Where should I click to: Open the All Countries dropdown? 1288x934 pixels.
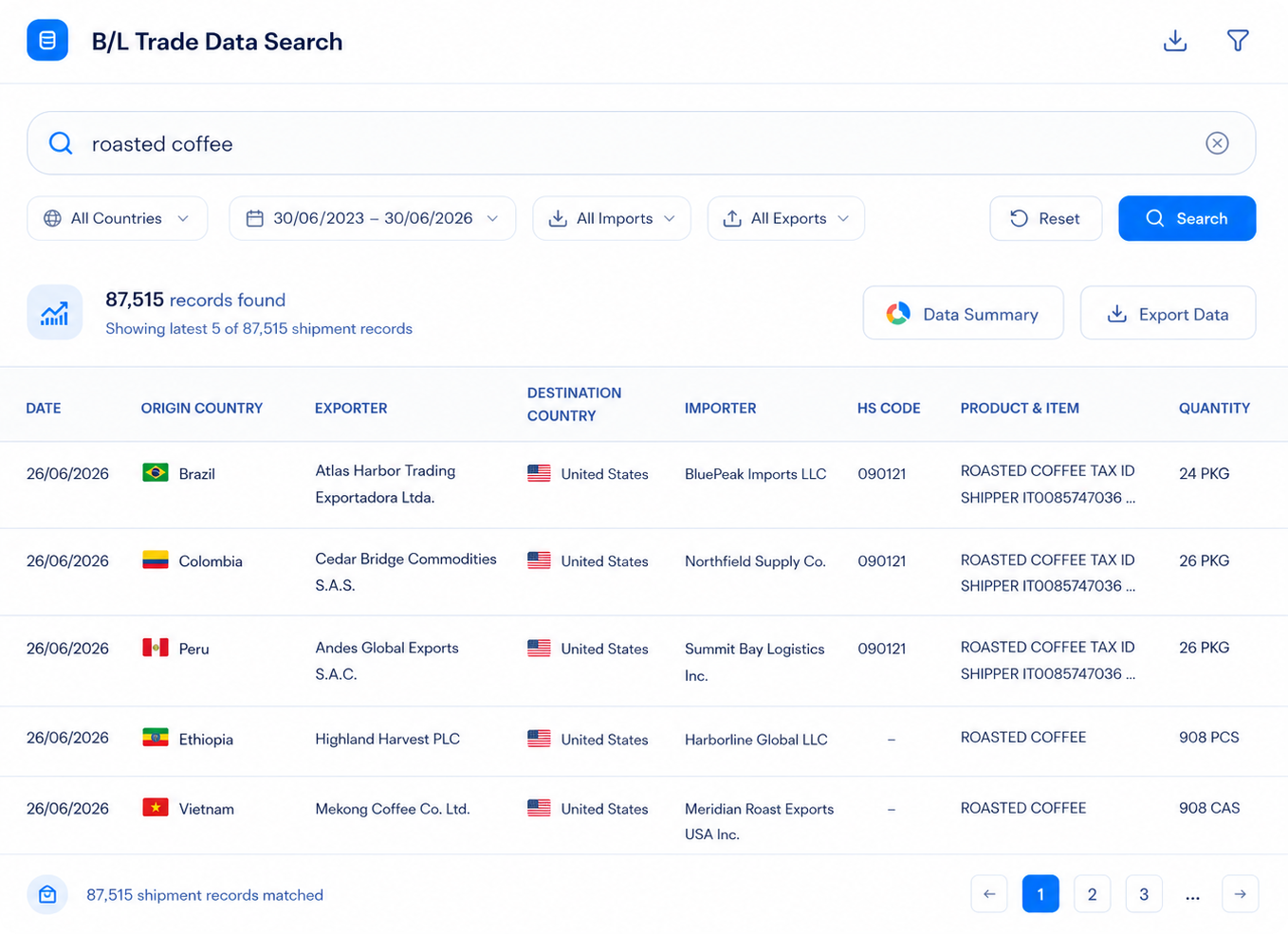click(x=118, y=218)
